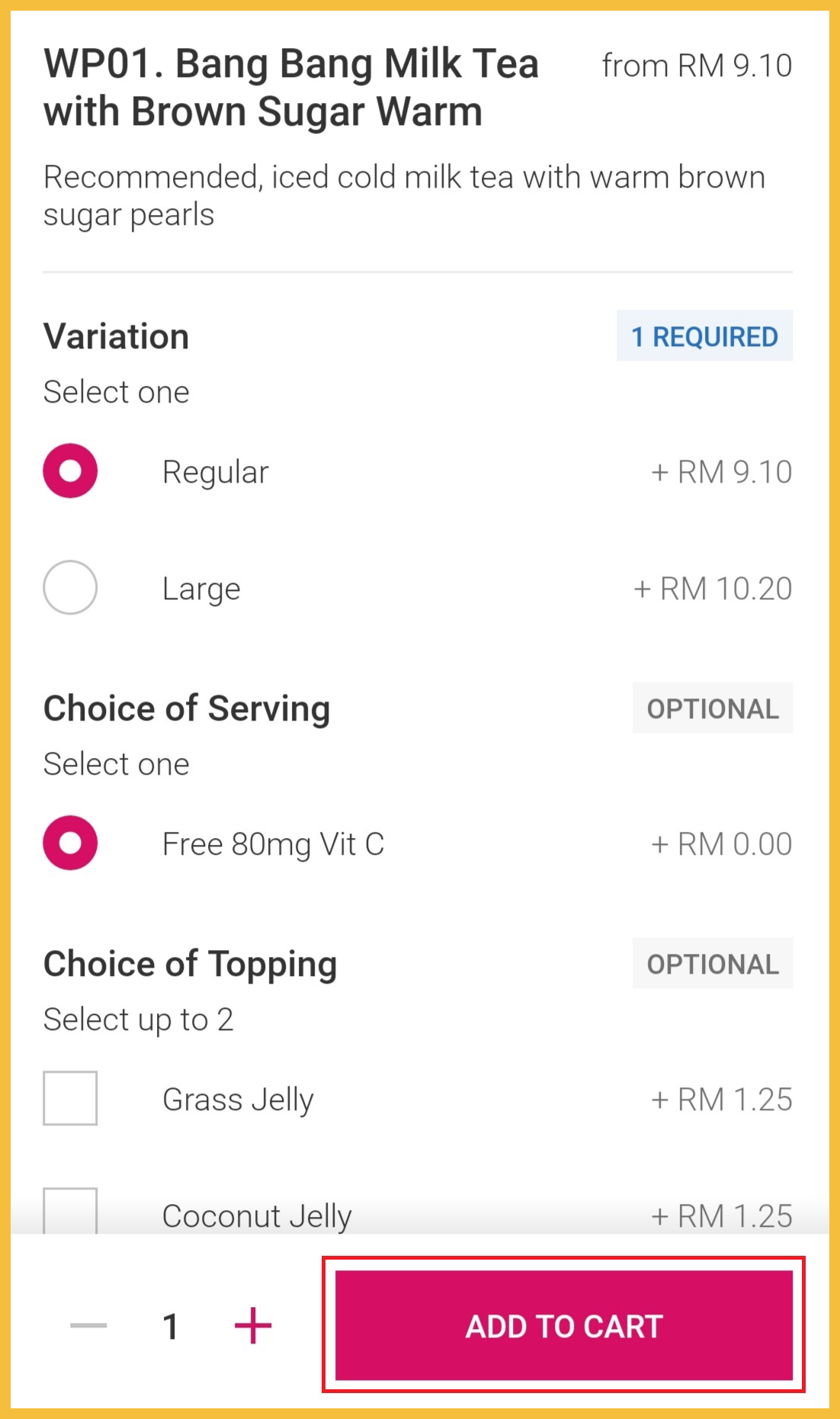Click the Large price + RM 10.20
840x1419 pixels.
[713, 589]
